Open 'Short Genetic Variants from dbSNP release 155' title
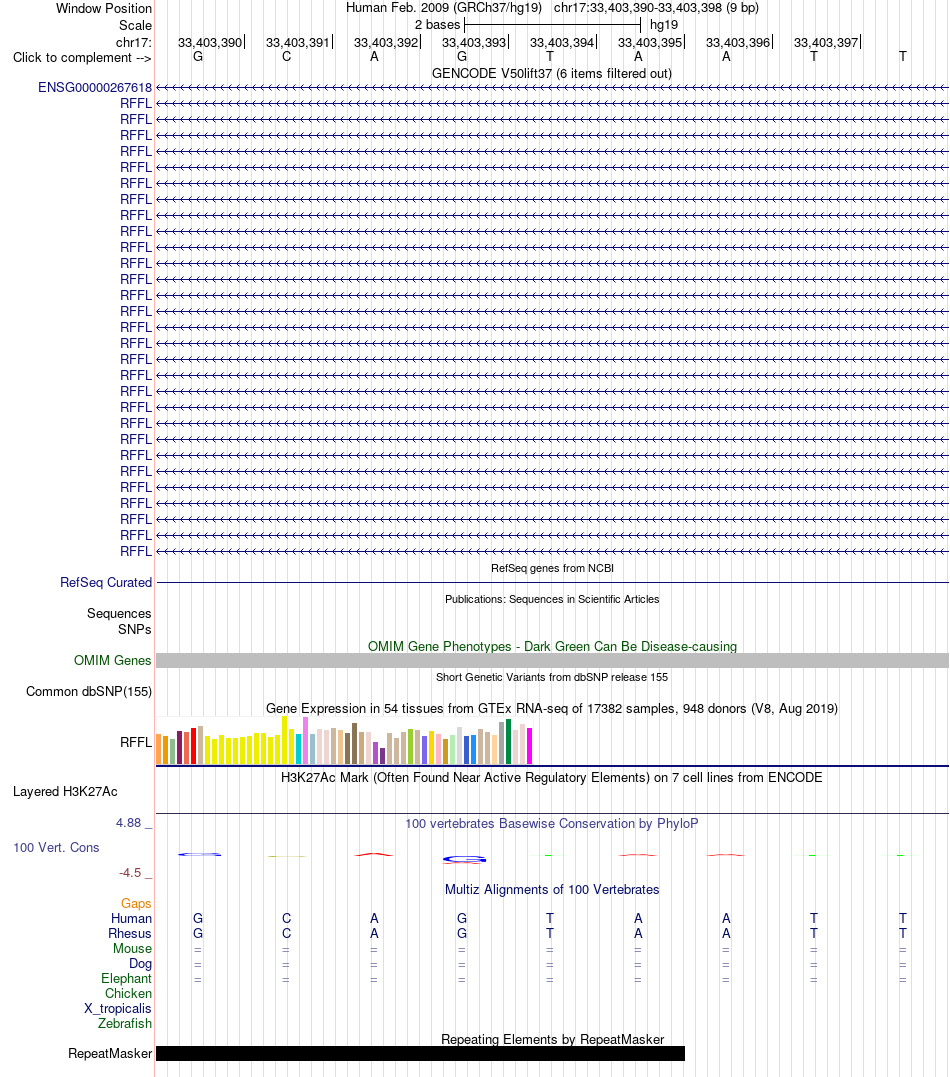 tap(552, 677)
